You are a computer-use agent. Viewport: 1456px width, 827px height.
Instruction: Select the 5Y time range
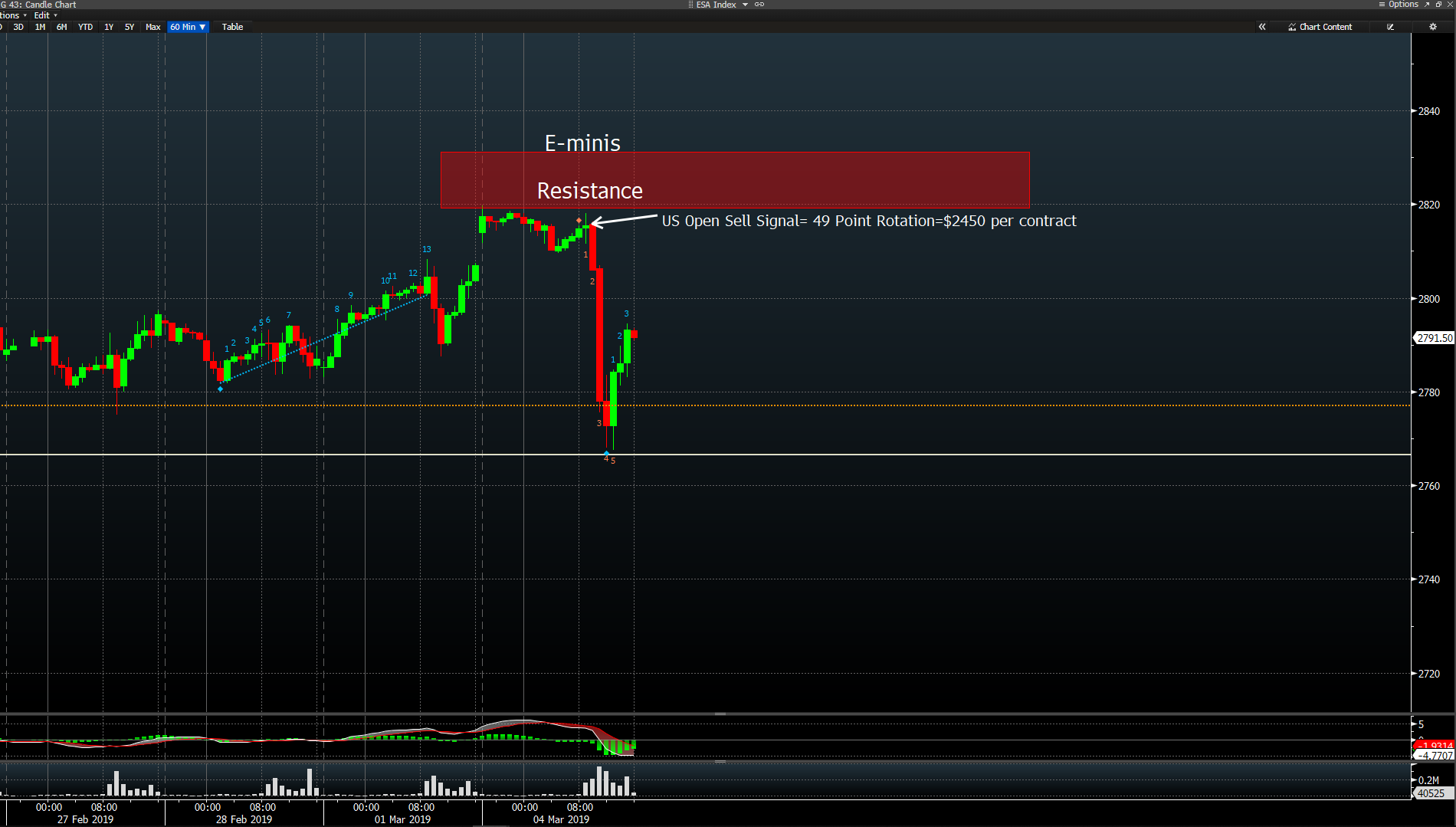coord(130,27)
